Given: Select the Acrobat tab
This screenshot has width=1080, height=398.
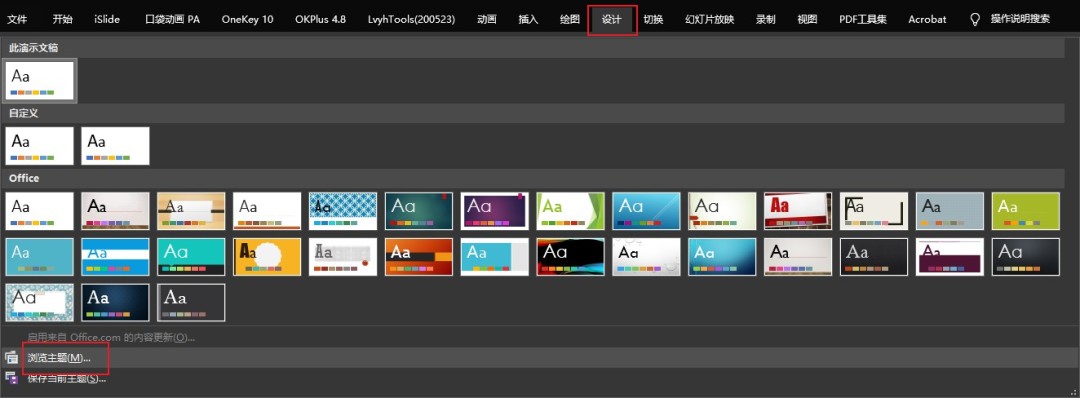Looking at the screenshot, I should click(927, 19).
